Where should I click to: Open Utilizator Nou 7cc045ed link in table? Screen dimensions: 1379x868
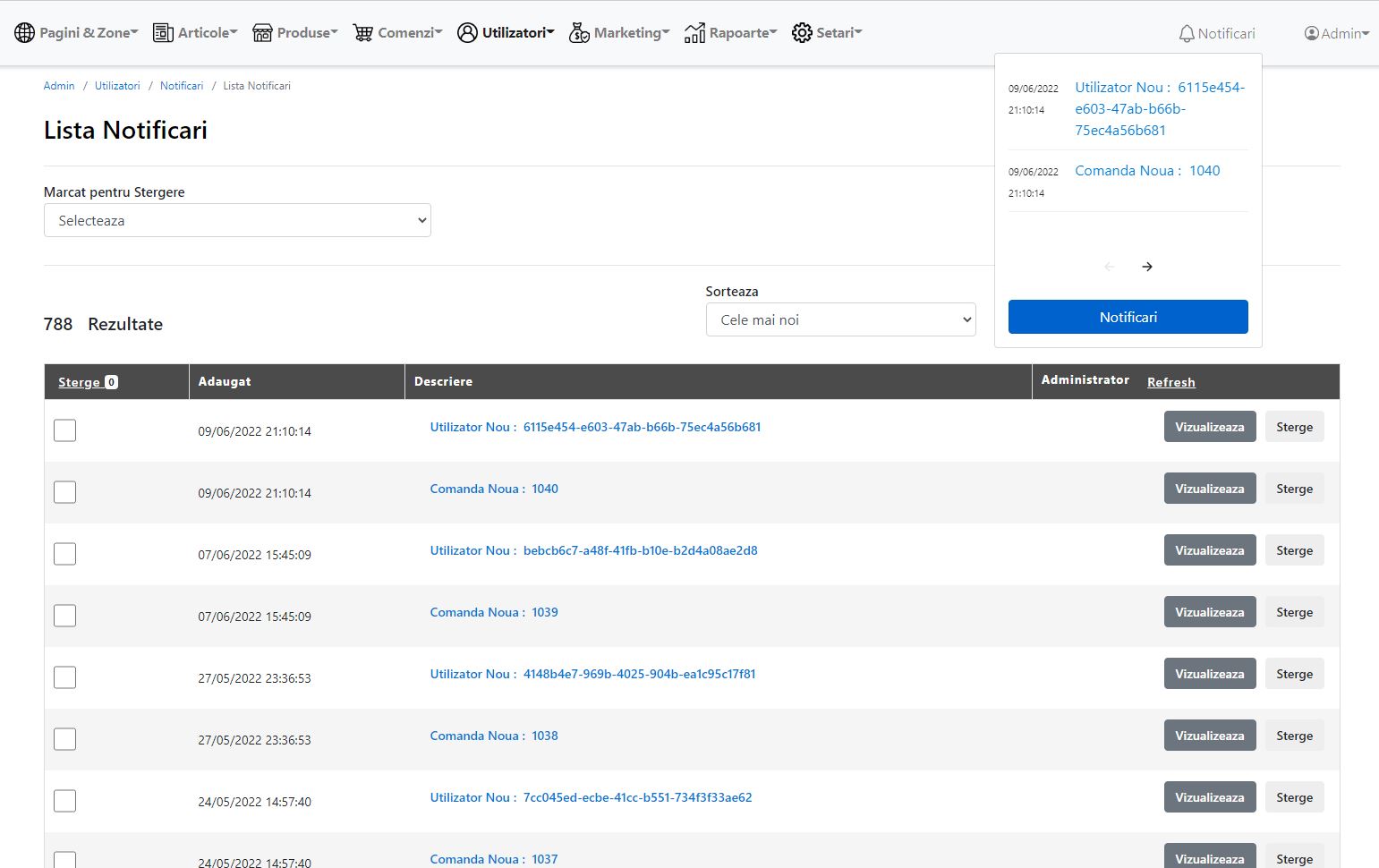(591, 797)
